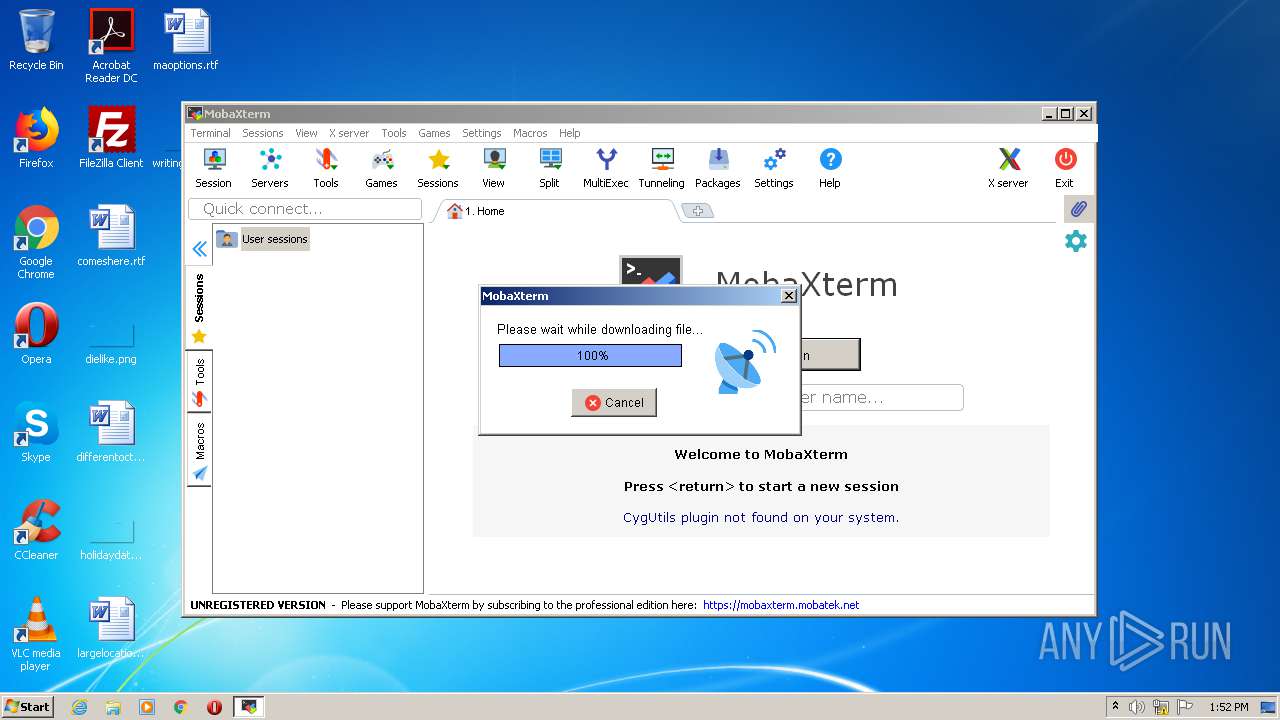Screen dimensions: 1280x720
Task: Open comeshere.rtf desktop file
Action: coord(111,236)
